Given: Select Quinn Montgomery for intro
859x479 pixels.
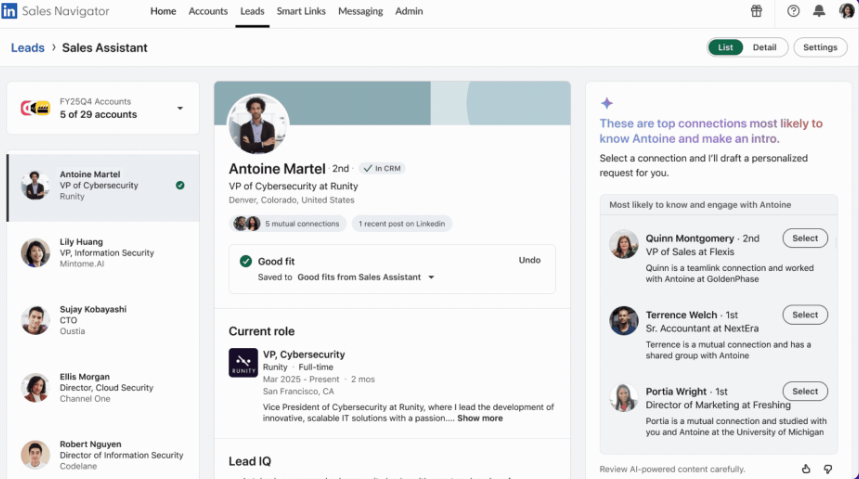Looking at the screenshot, I should (x=805, y=238).
